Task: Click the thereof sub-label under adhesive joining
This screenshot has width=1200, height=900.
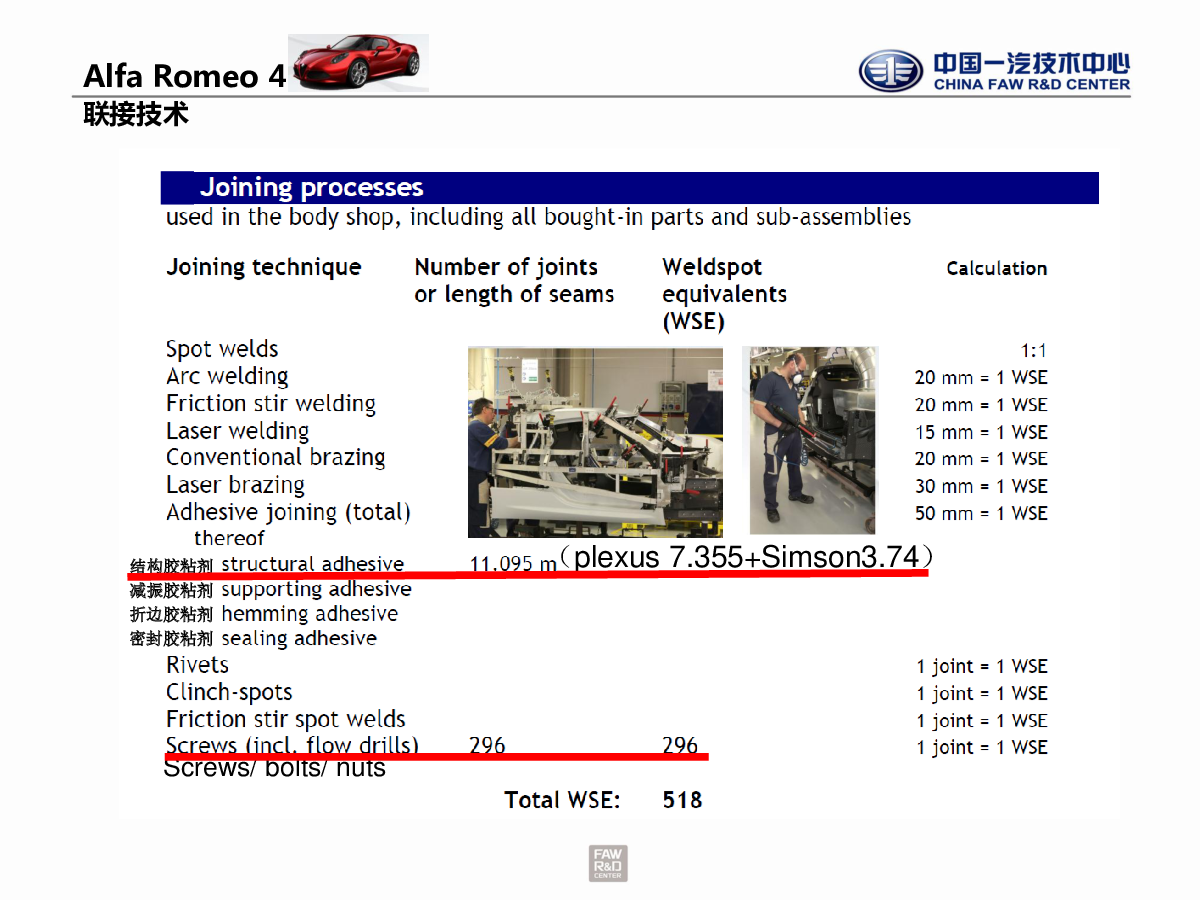Action: 229,539
